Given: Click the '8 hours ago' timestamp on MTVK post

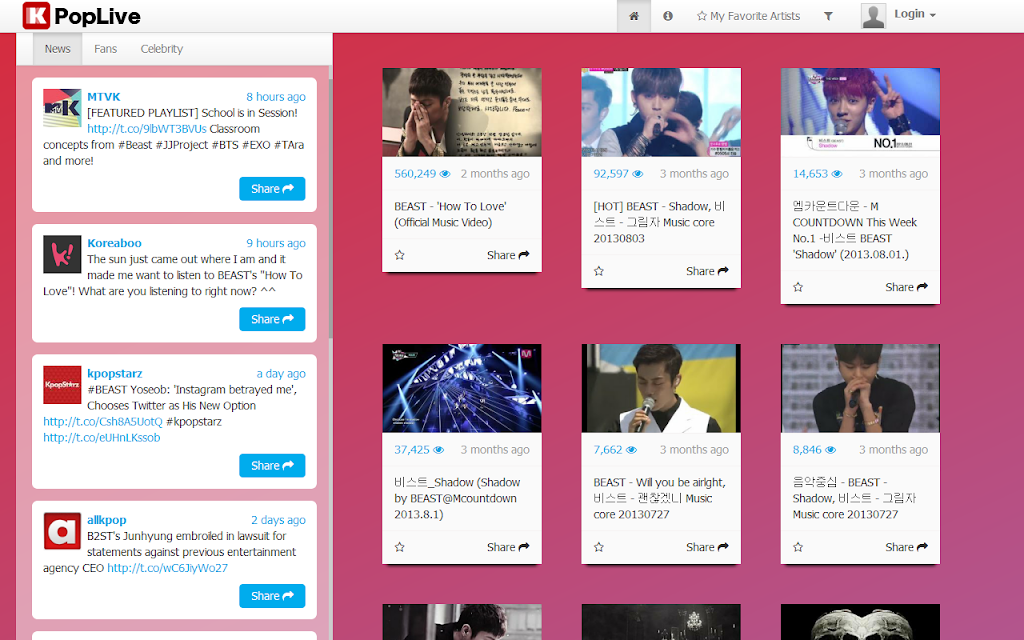Looking at the screenshot, I should point(276,97).
